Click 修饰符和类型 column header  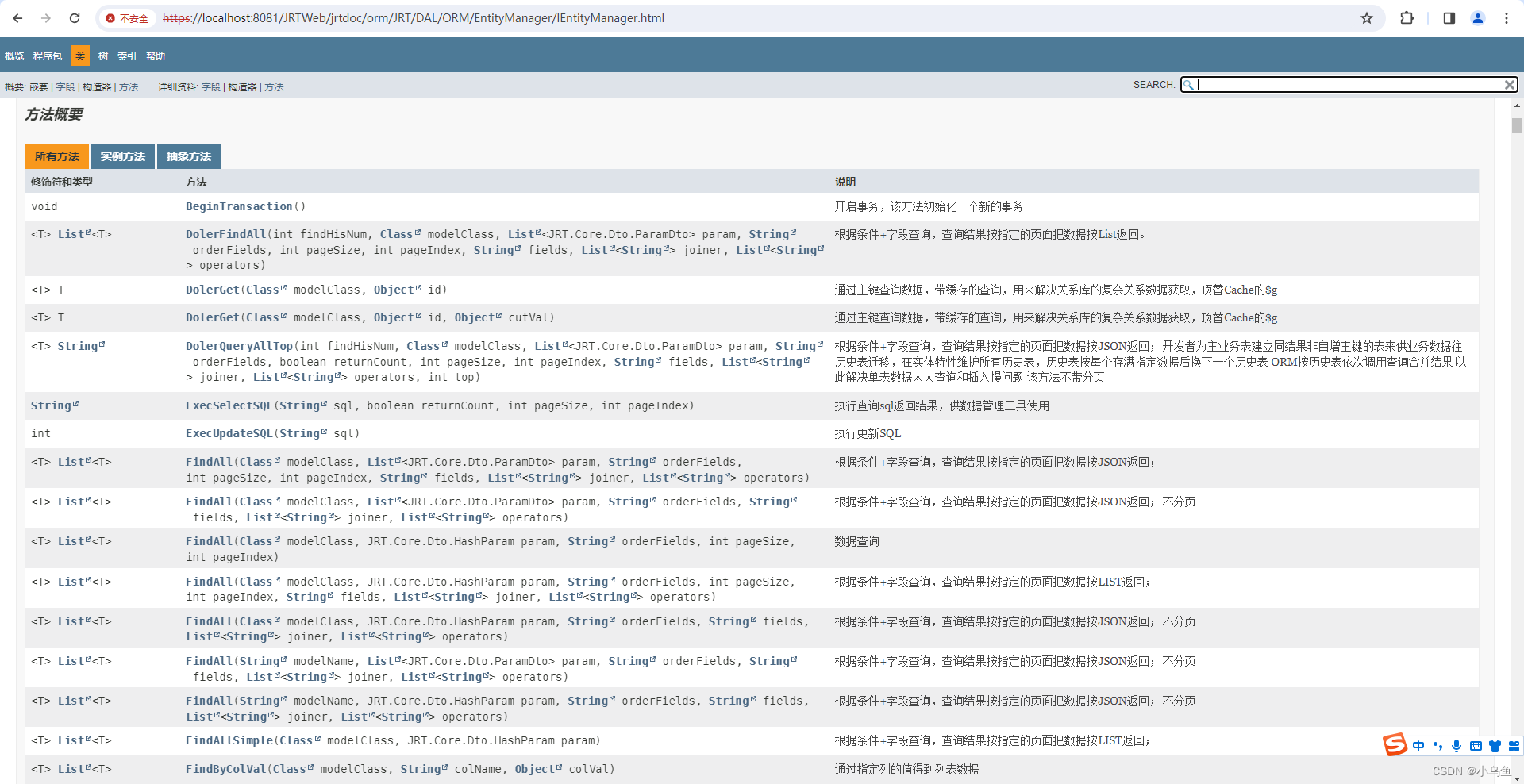pyautogui.click(x=62, y=182)
